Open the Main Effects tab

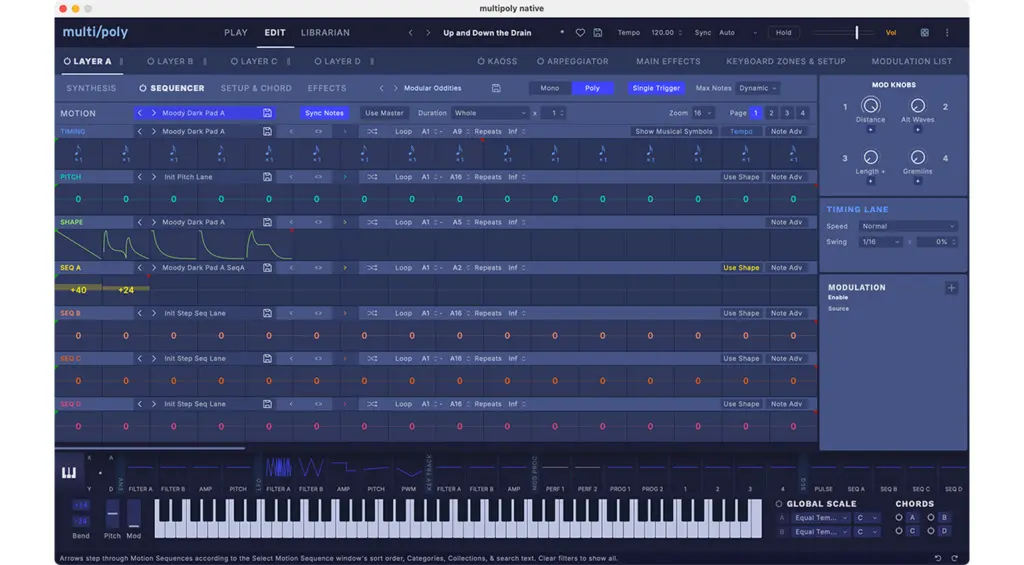pos(668,61)
